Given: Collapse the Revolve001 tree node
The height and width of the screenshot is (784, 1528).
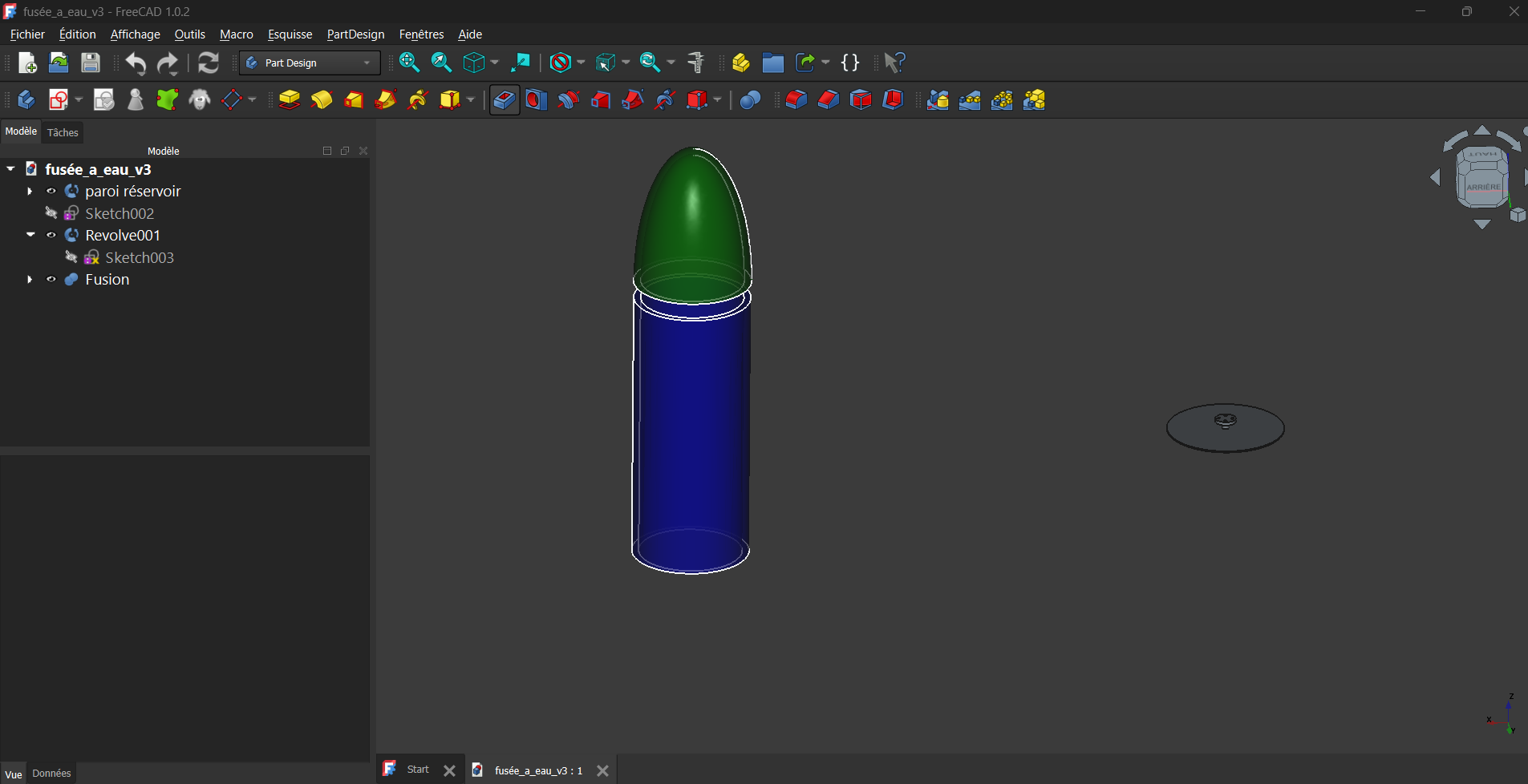Looking at the screenshot, I should click(x=30, y=235).
